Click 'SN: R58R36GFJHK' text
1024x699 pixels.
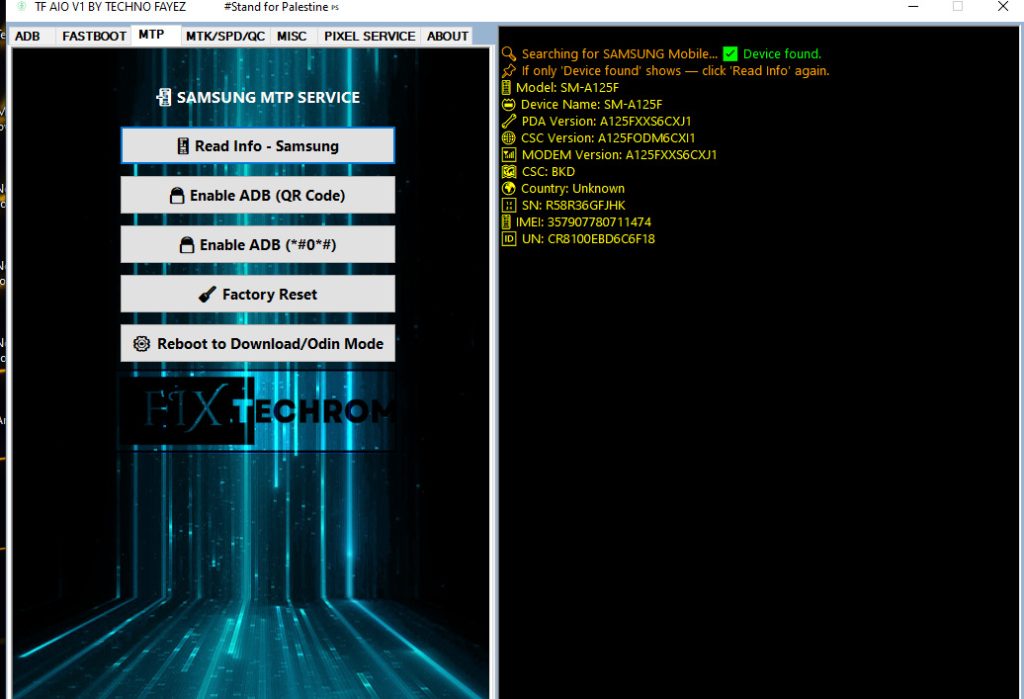click(573, 205)
